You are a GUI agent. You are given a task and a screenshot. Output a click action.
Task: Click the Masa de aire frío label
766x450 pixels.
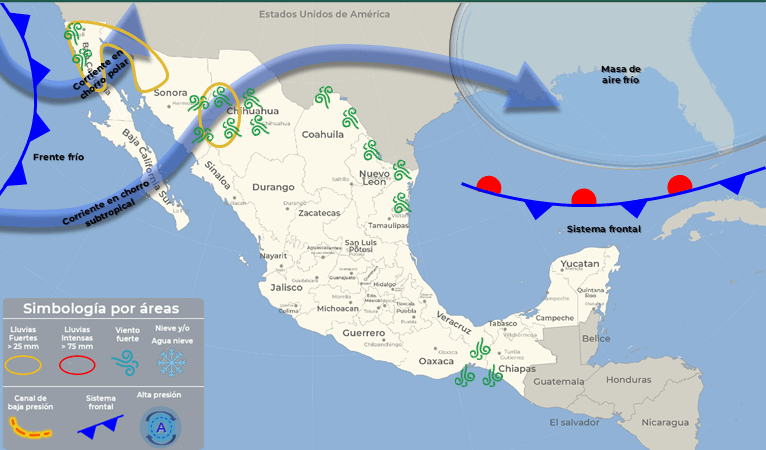(620, 75)
